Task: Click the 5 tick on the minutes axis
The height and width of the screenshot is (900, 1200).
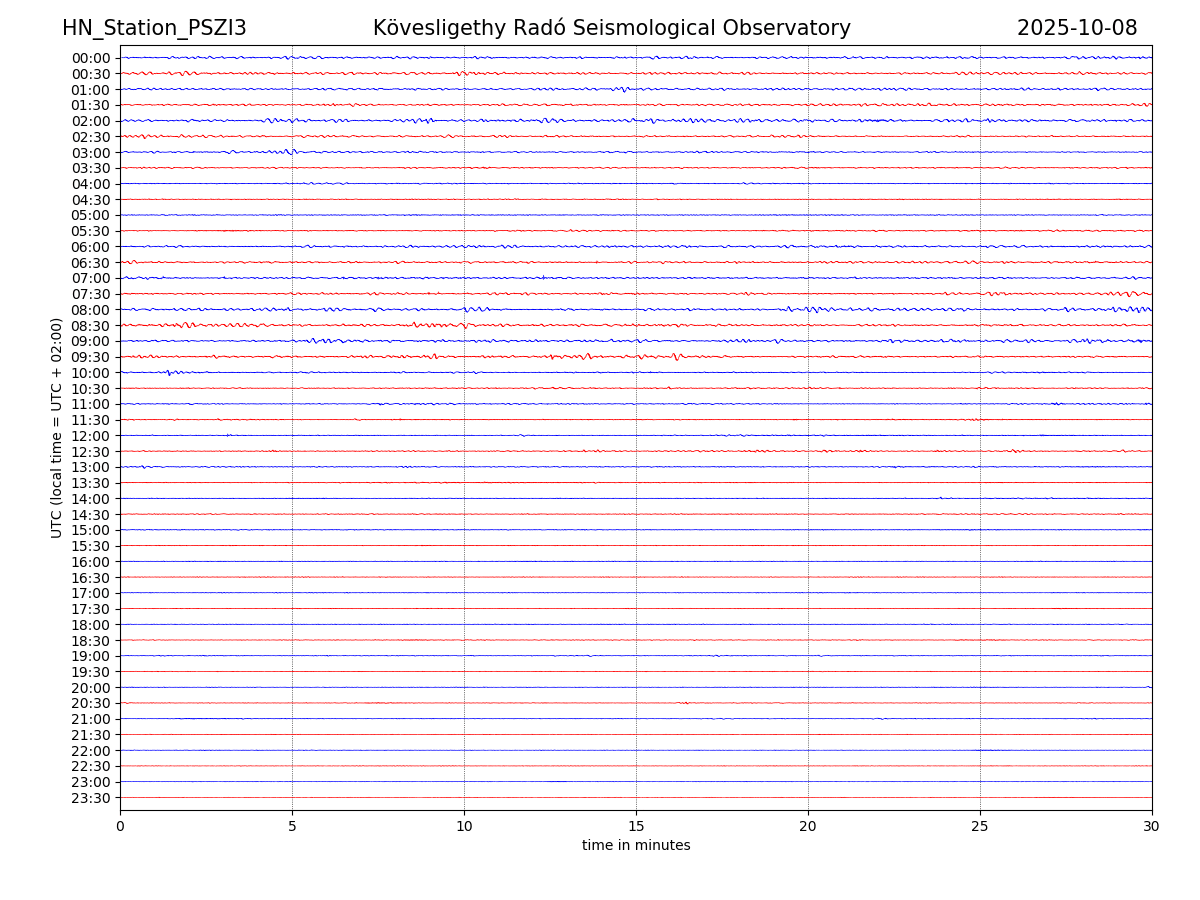Action: click(x=292, y=827)
